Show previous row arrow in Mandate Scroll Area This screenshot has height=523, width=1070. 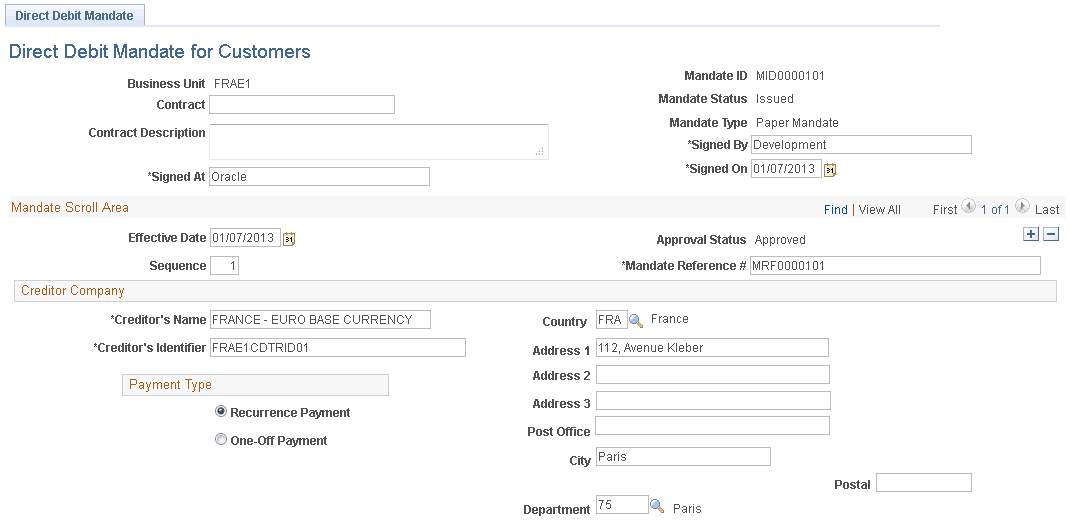pyautogui.click(x=968, y=206)
